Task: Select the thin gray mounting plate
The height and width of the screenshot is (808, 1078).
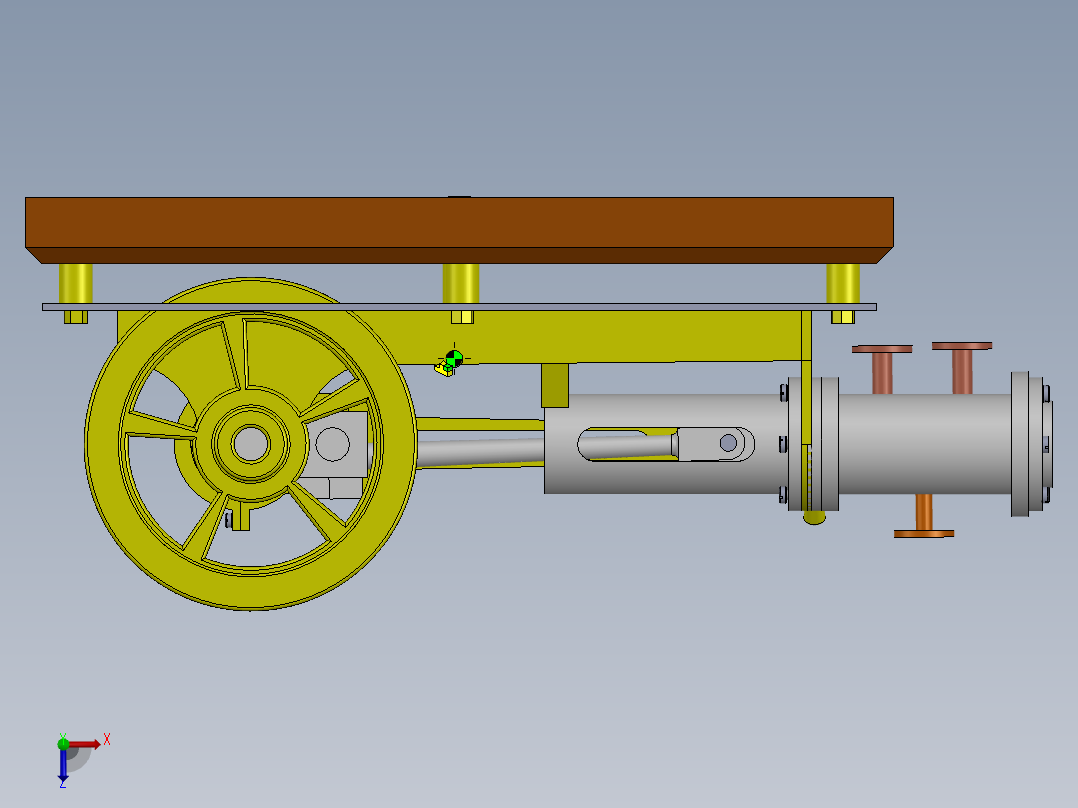Action: coord(459,307)
